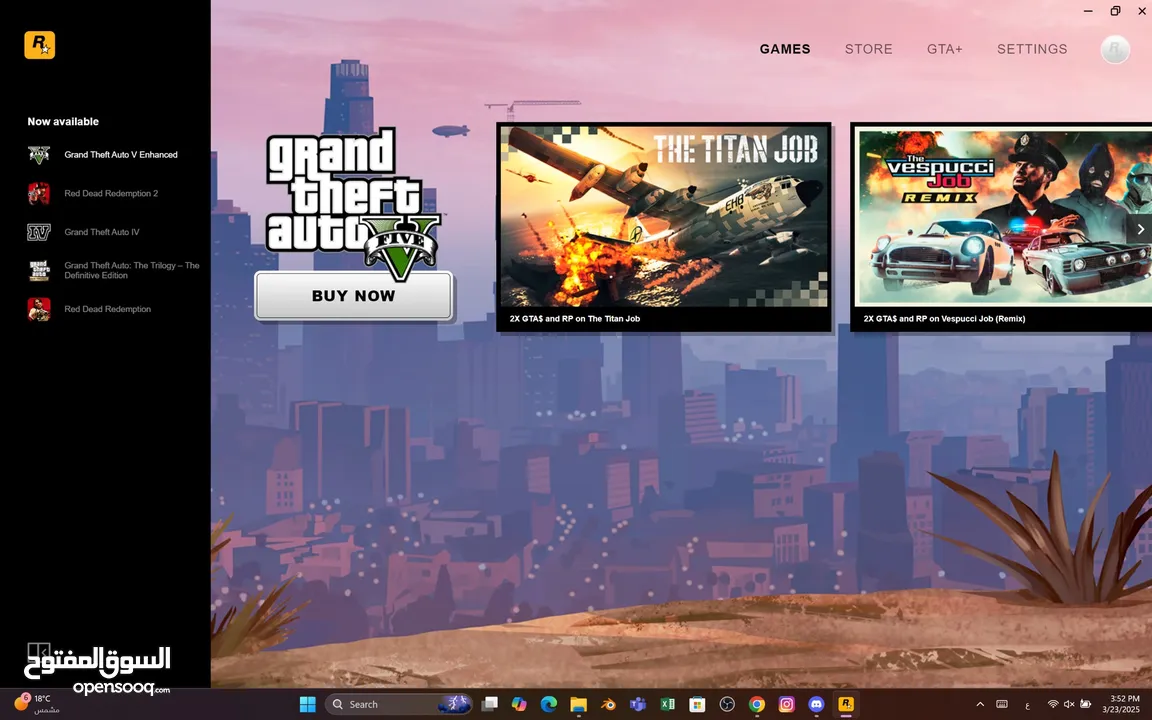Viewport: 1152px width, 720px height.
Task: Switch to the GAMES tab
Action: pos(785,49)
